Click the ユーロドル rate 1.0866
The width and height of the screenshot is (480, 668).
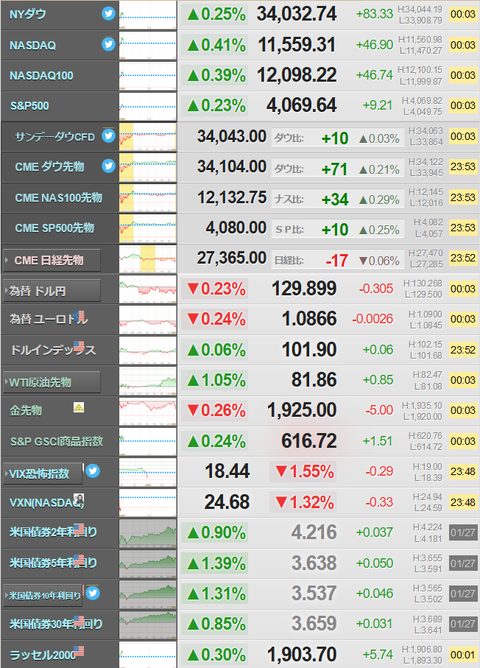coord(309,319)
